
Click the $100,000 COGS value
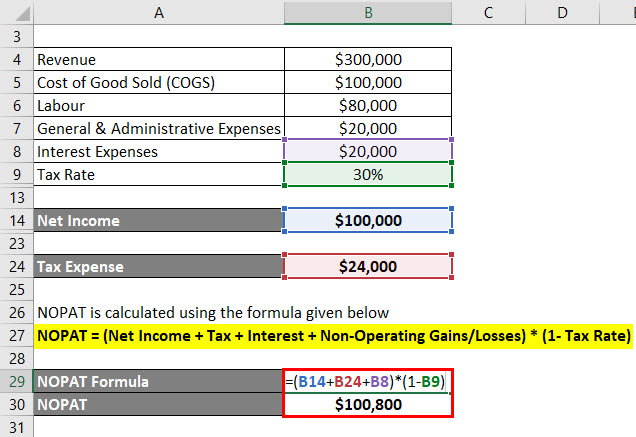click(x=368, y=83)
